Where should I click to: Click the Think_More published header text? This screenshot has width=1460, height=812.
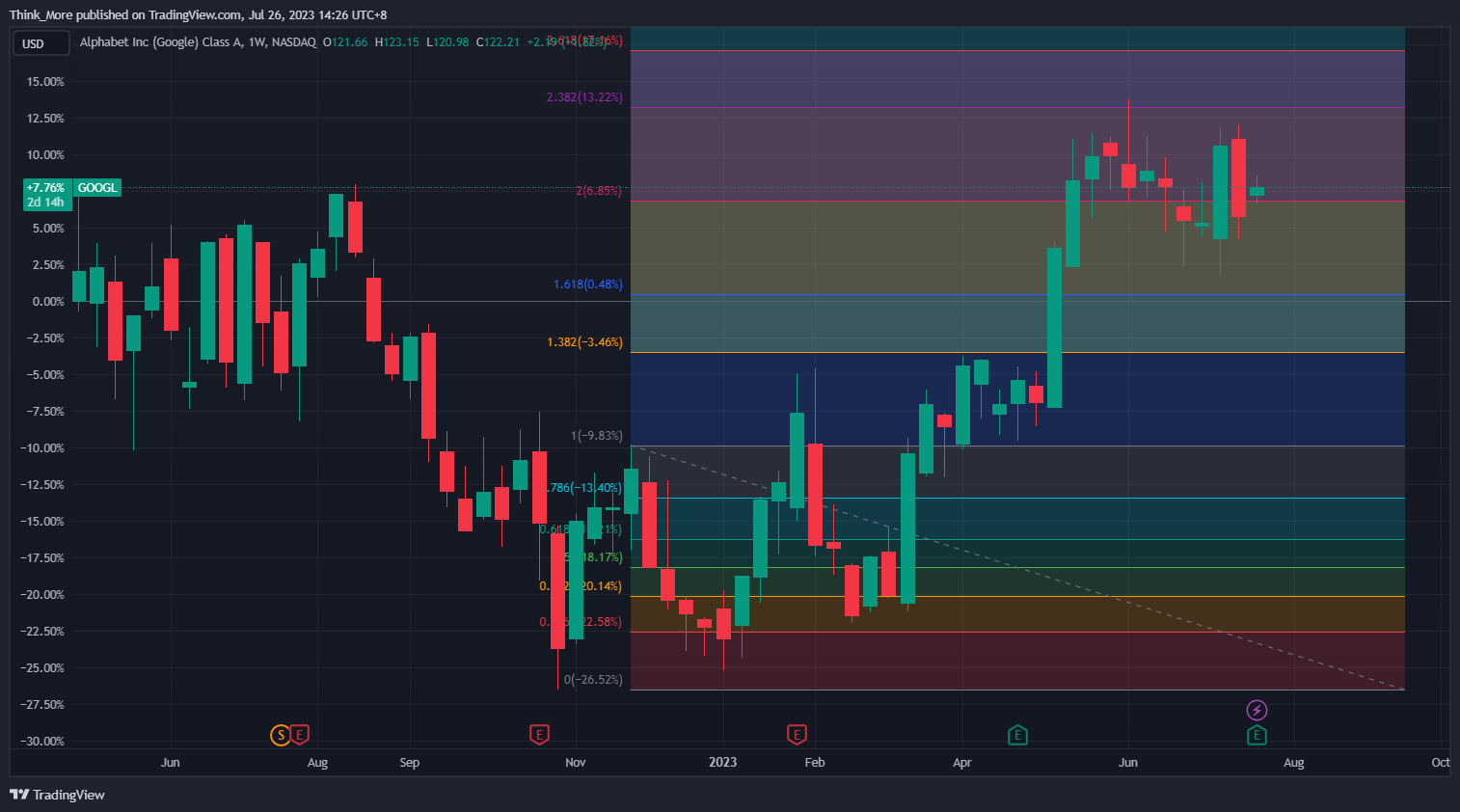[198, 14]
